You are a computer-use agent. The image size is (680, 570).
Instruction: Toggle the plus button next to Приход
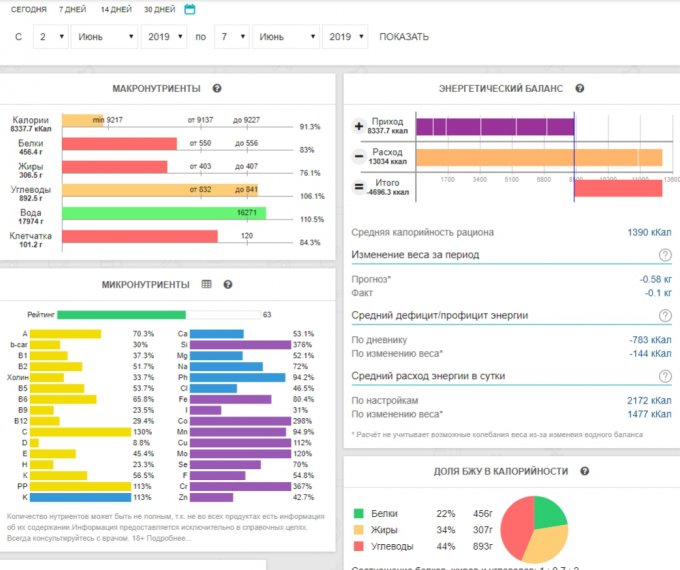coord(359,127)
